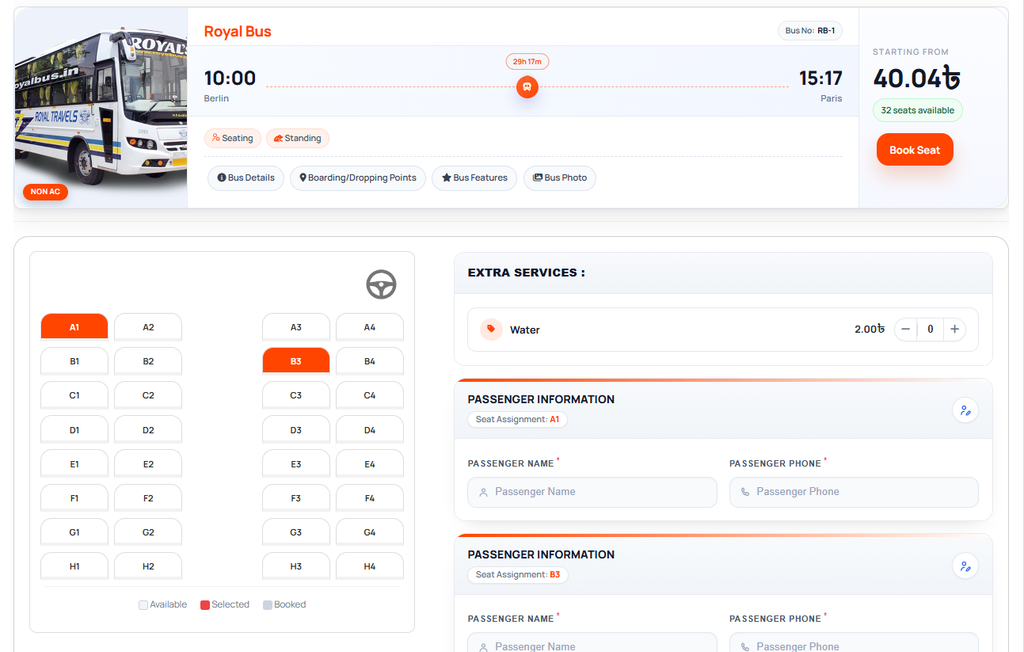
Task: Click the Book Seat button
Action: (x=914, y=150)
